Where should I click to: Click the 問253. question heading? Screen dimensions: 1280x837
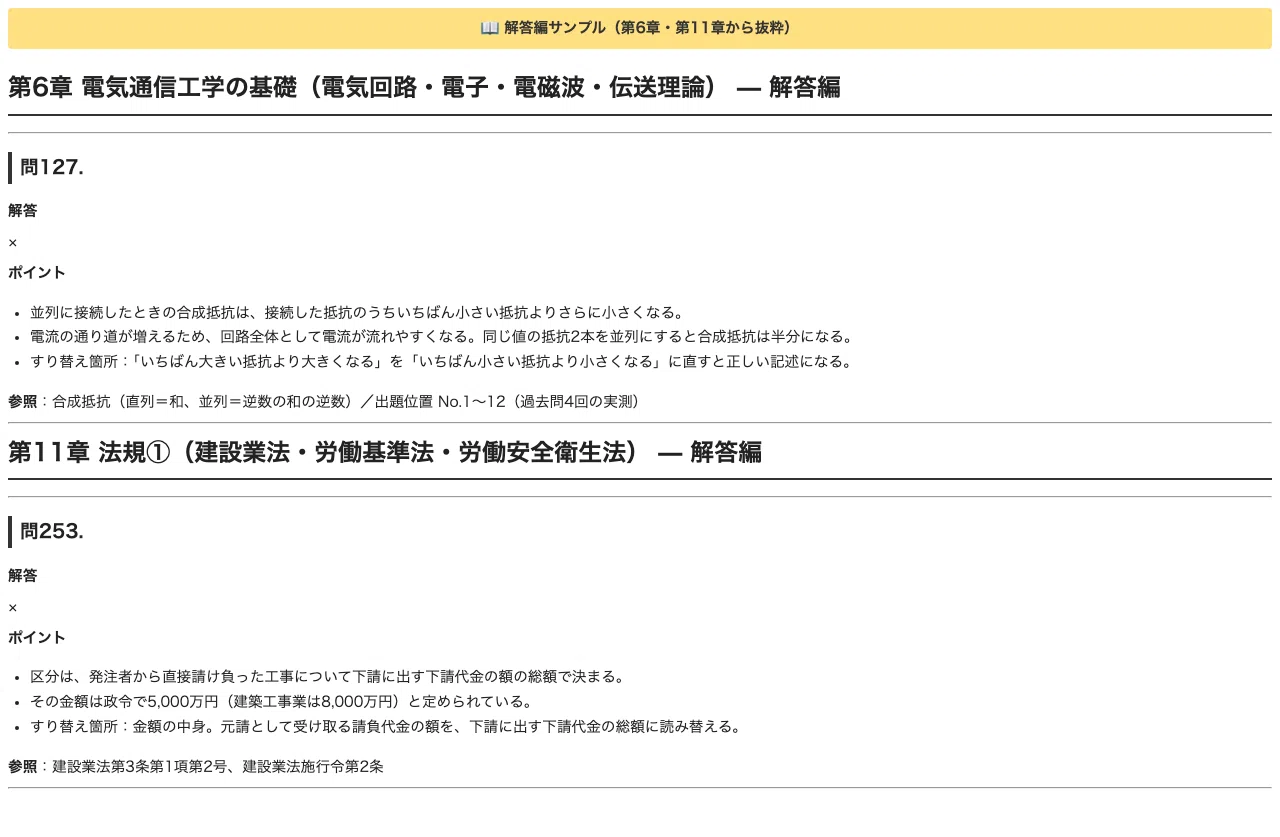[52, 532]
